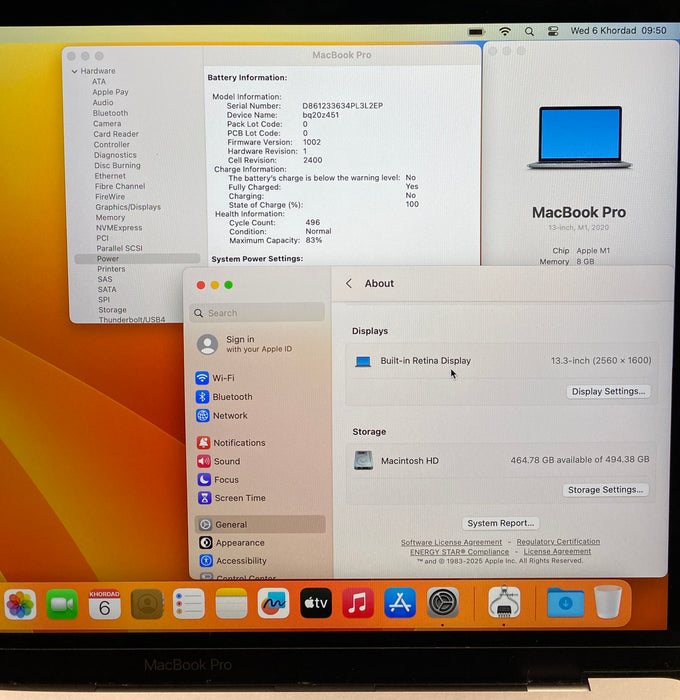The image size is (680, 700).
Task: Launch the Music app from the Dock
Action: click(x=358, y=603)
